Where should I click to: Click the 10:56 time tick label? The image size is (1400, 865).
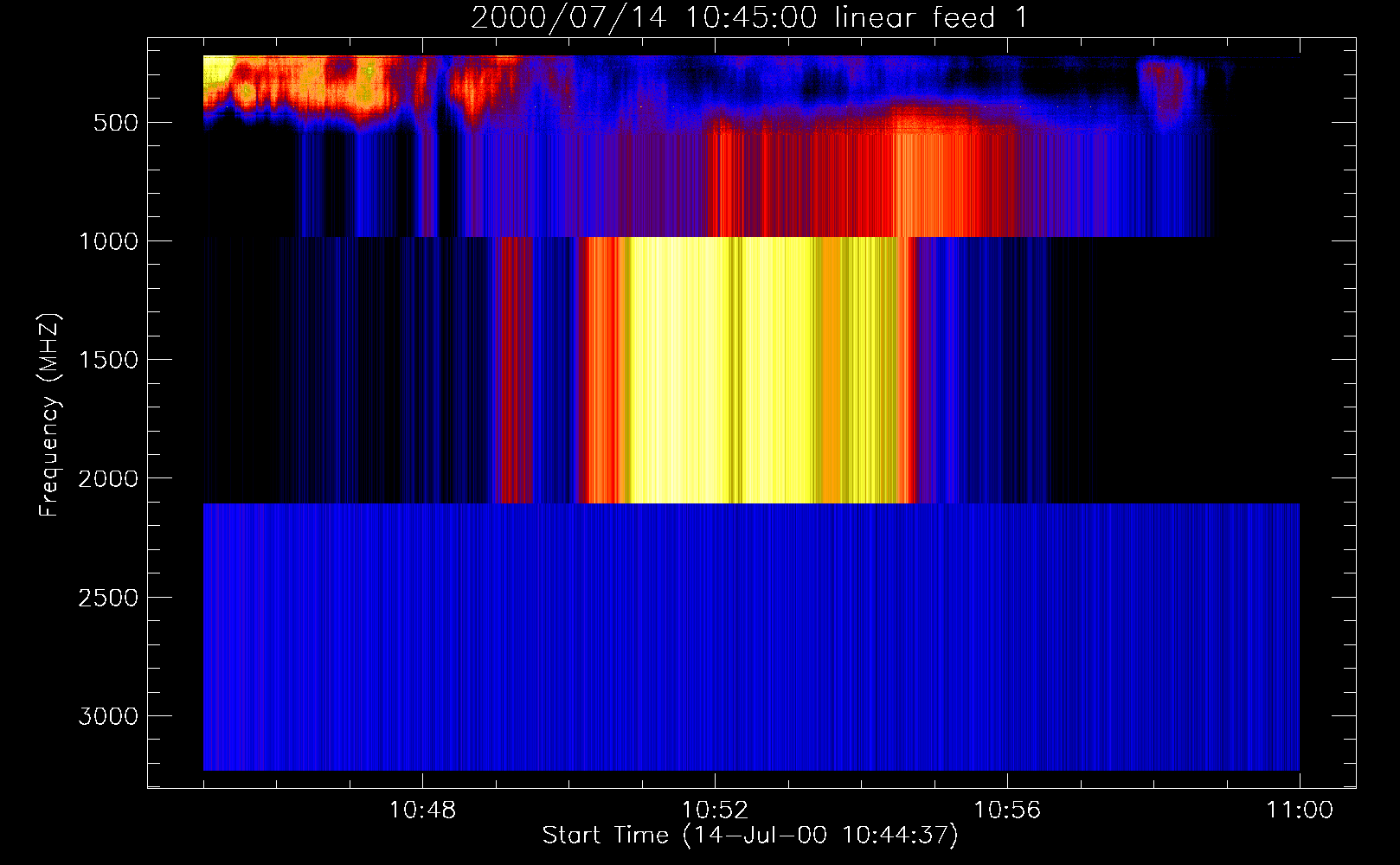tap(1007, 811)
